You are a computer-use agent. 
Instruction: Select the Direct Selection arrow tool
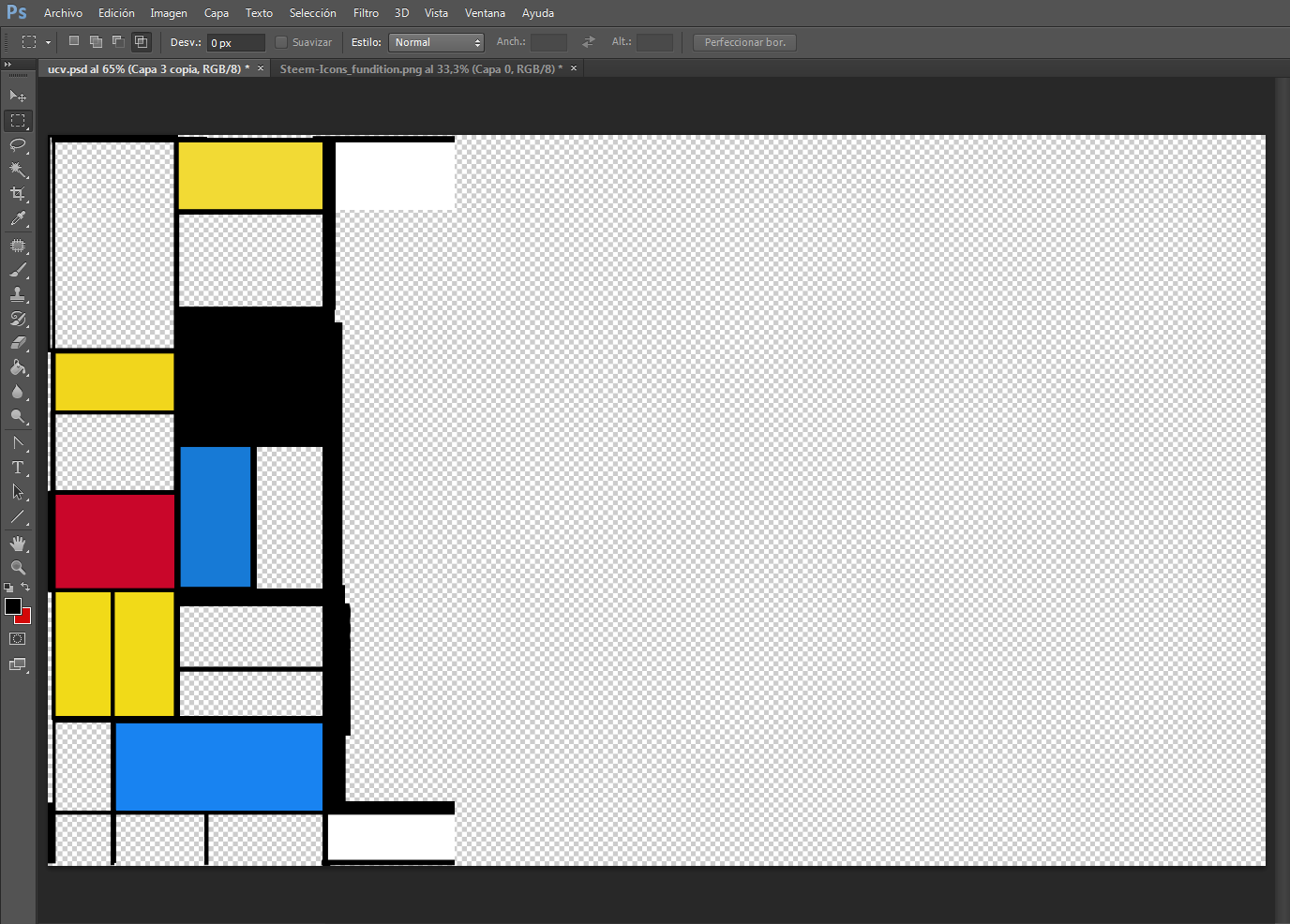coord(18,492)
